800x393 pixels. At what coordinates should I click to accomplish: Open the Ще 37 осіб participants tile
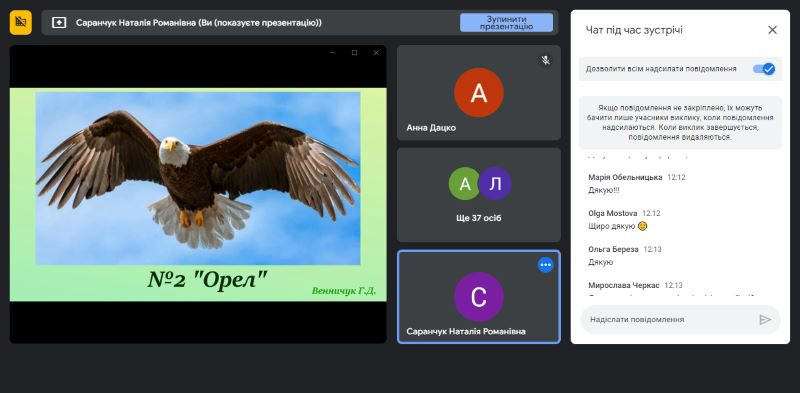pyautogui.click(x=479, y=195)
